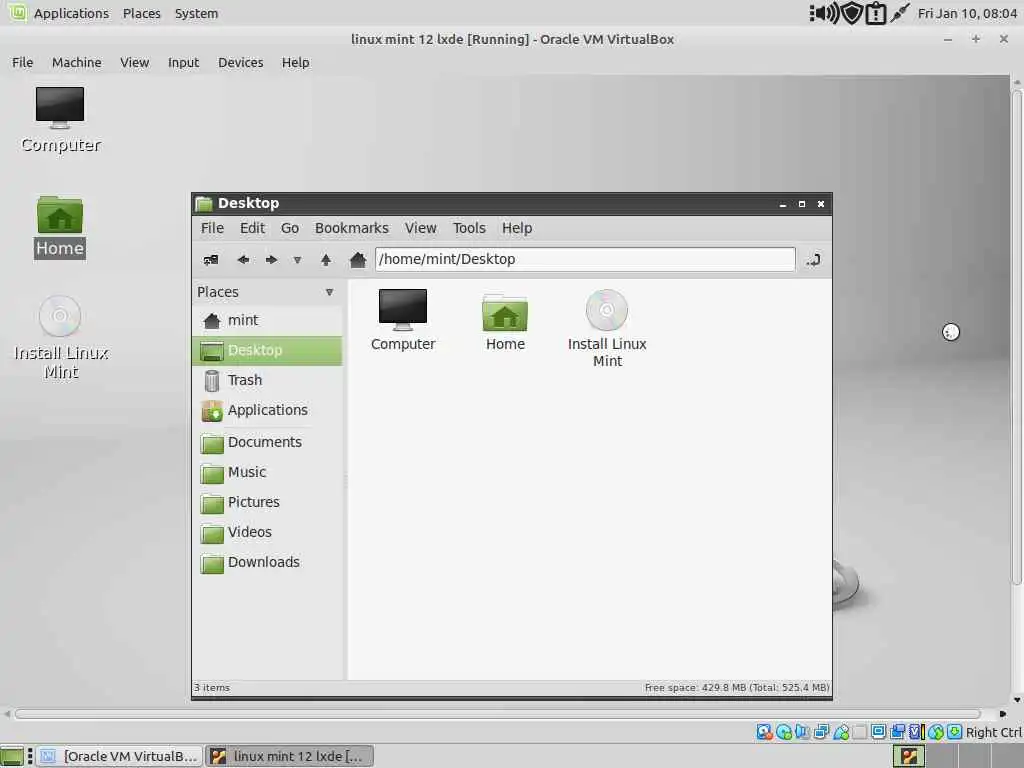Click the optical disc icon in VirtualBox status bar
The width and height of the screenshot is (1024, 768).
click(784, 732)
